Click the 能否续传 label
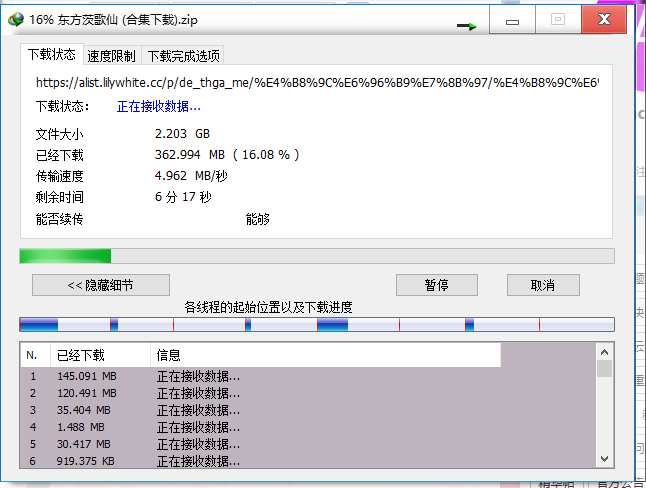Screen dimensions: 646x488 60,219
